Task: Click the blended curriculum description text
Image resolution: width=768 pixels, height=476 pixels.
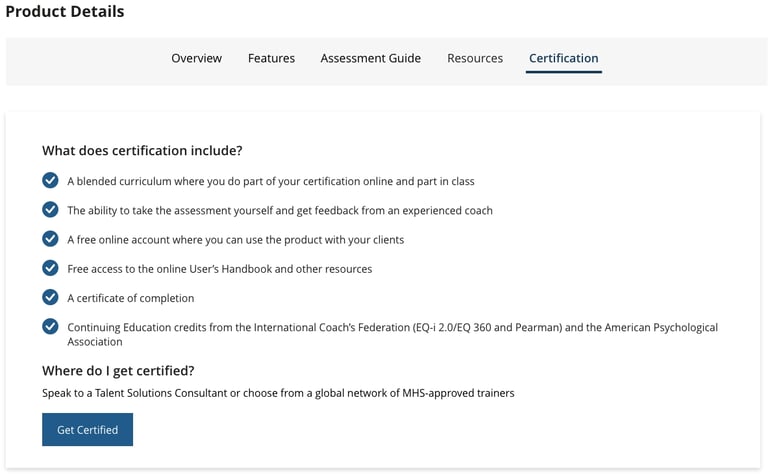Action: pyautogui.click(x=270, y=182)
